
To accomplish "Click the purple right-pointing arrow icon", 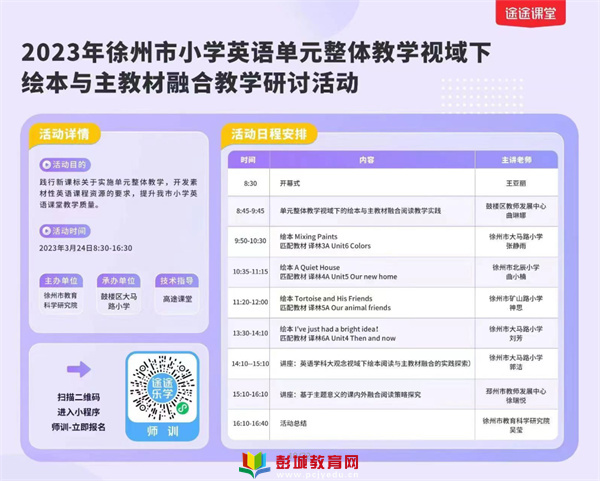I will point(79,369).
